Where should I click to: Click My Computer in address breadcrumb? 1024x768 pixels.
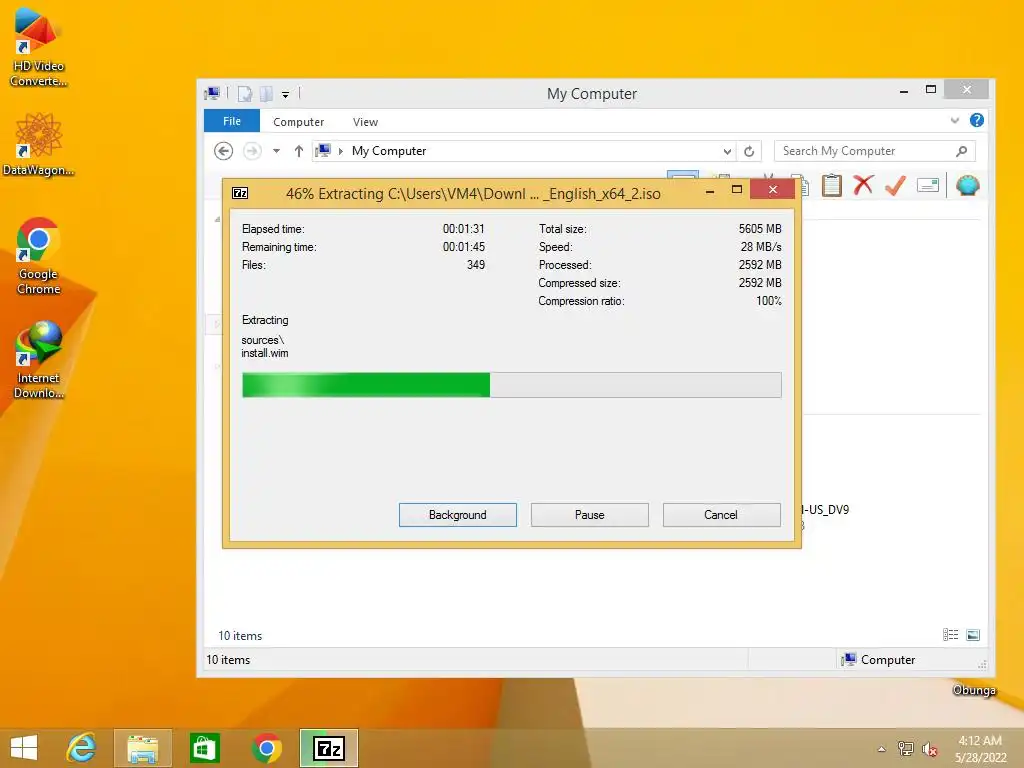389,151
